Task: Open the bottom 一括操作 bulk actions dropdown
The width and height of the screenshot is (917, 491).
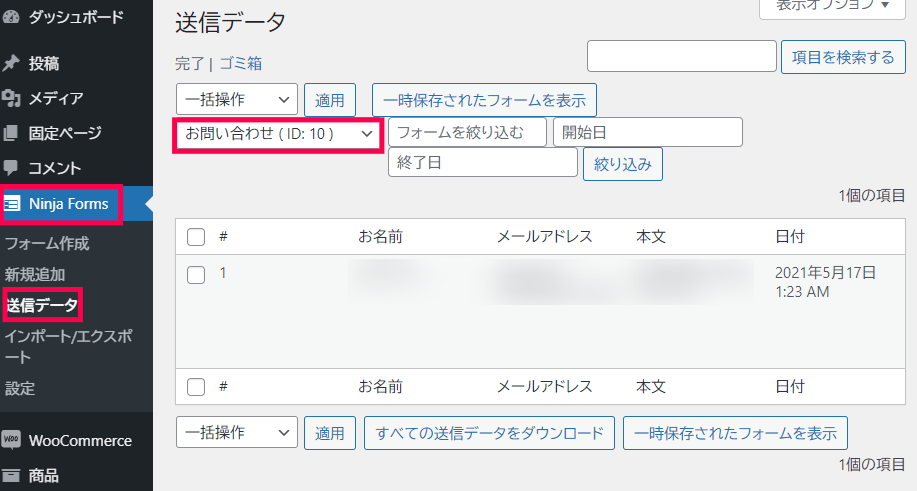Action: click(x=236, y=433)
